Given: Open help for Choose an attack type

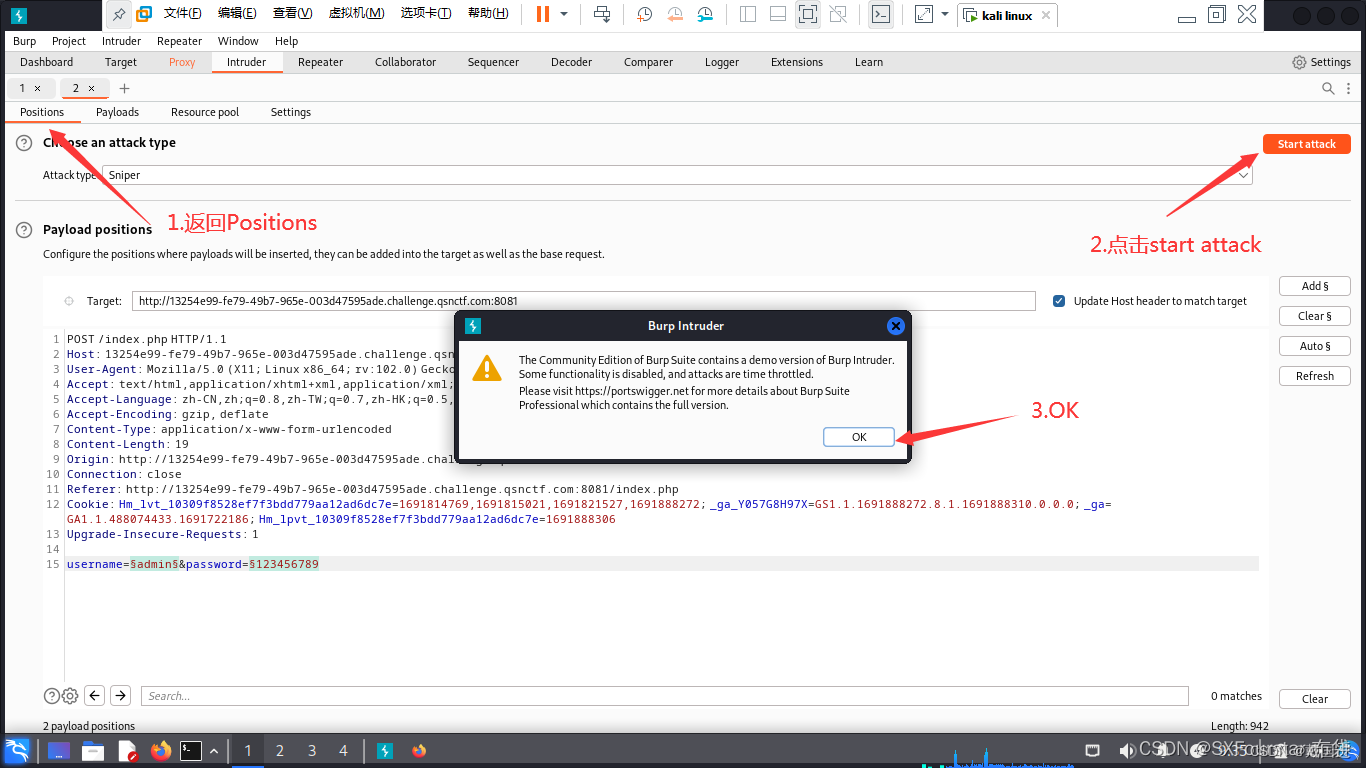Looking at the screenshot, I should point(24,144).
